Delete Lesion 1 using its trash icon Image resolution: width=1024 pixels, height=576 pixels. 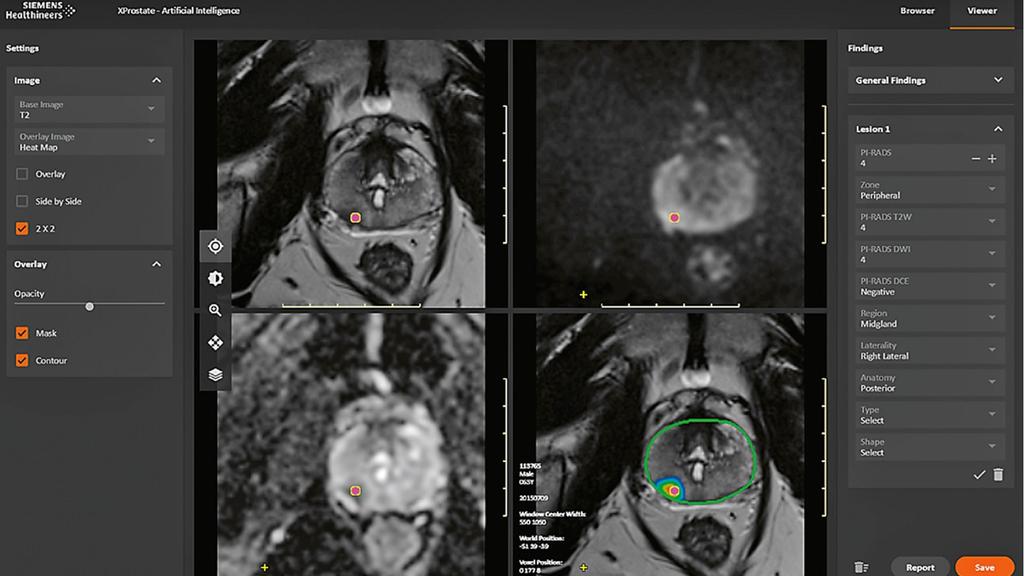[998, 475]
